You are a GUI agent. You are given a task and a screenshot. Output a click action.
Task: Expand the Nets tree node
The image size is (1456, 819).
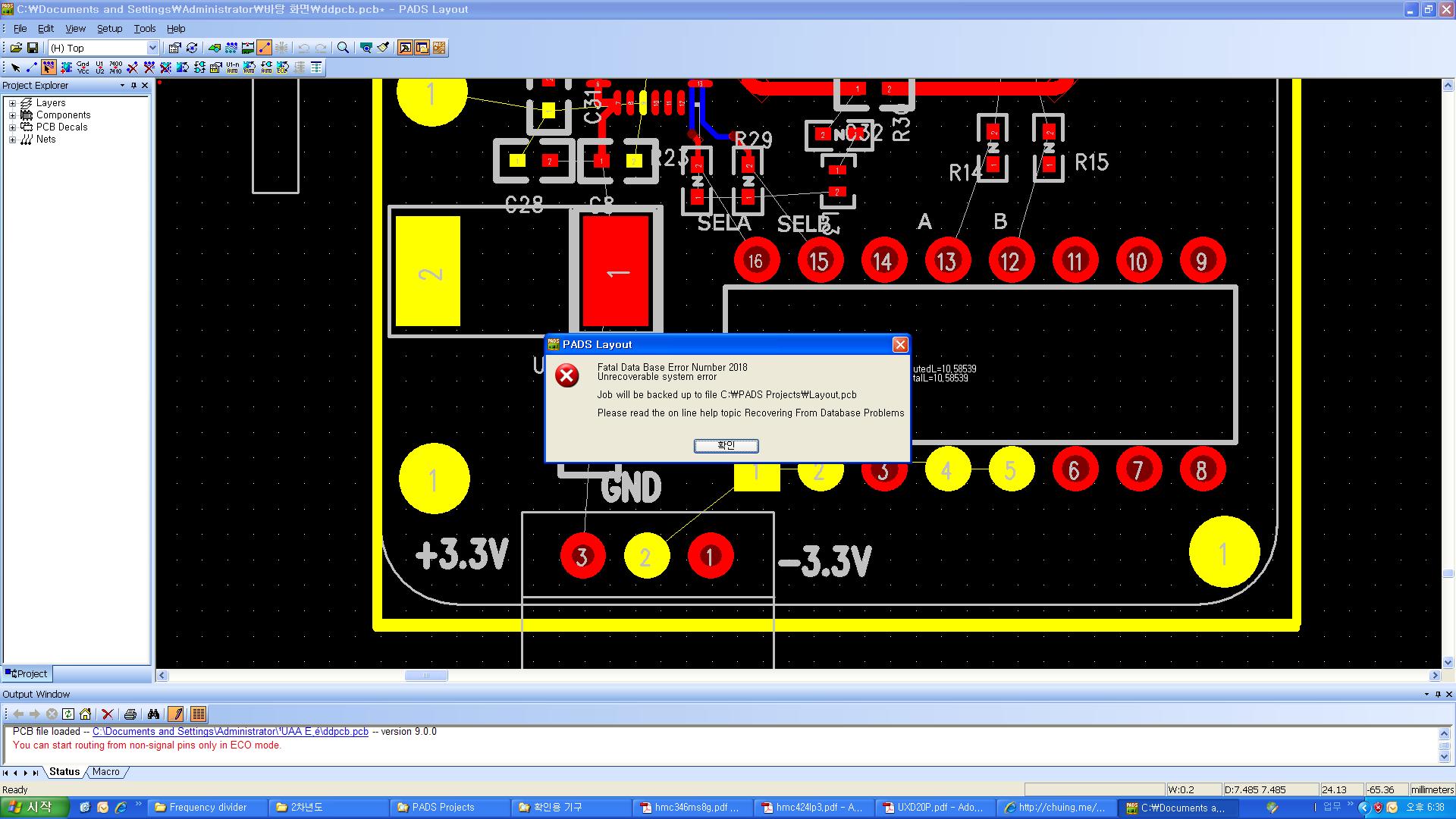[12, 140]
